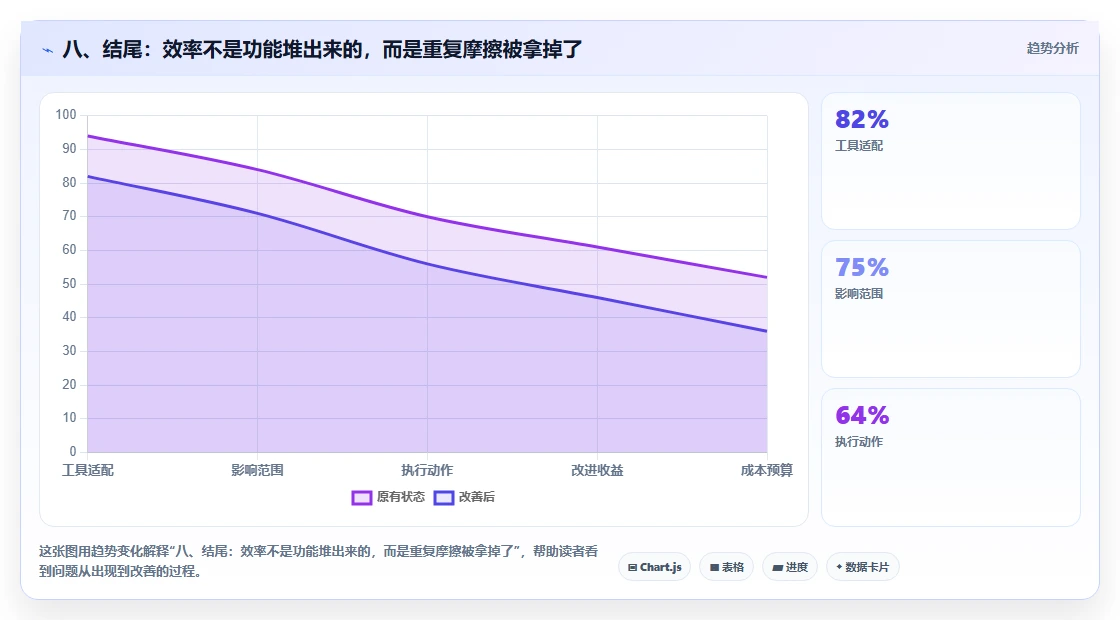This screenshot has height=620, width=1120.
Task: Click the 0 y-axis value
Action: coord(73,451)
